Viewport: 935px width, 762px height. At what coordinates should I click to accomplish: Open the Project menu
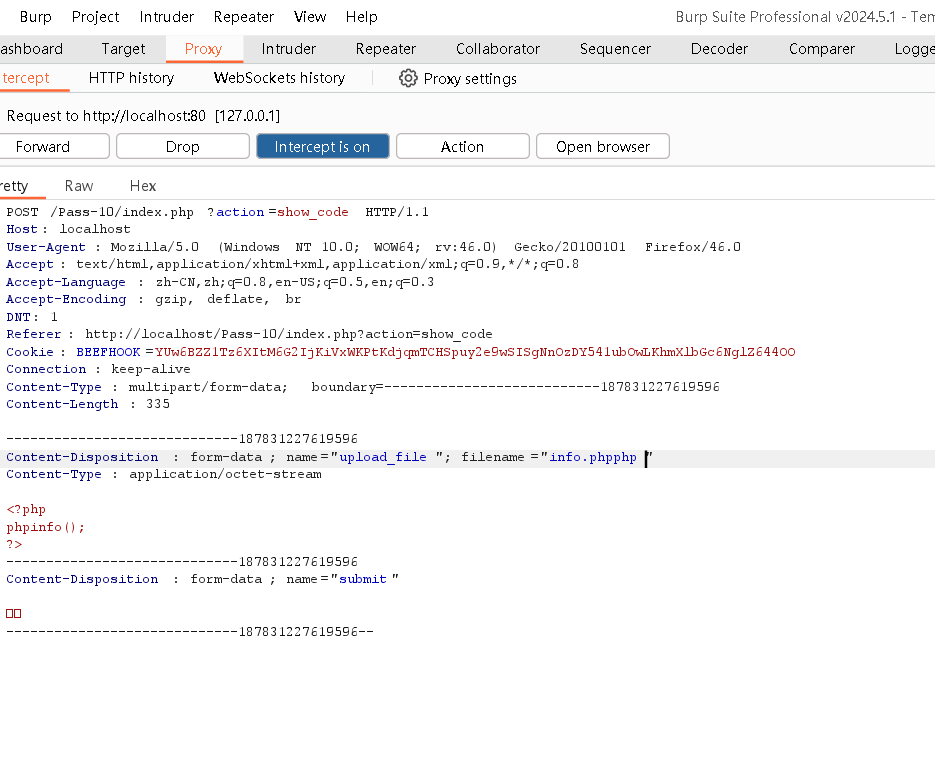click(x=95, y=17)
